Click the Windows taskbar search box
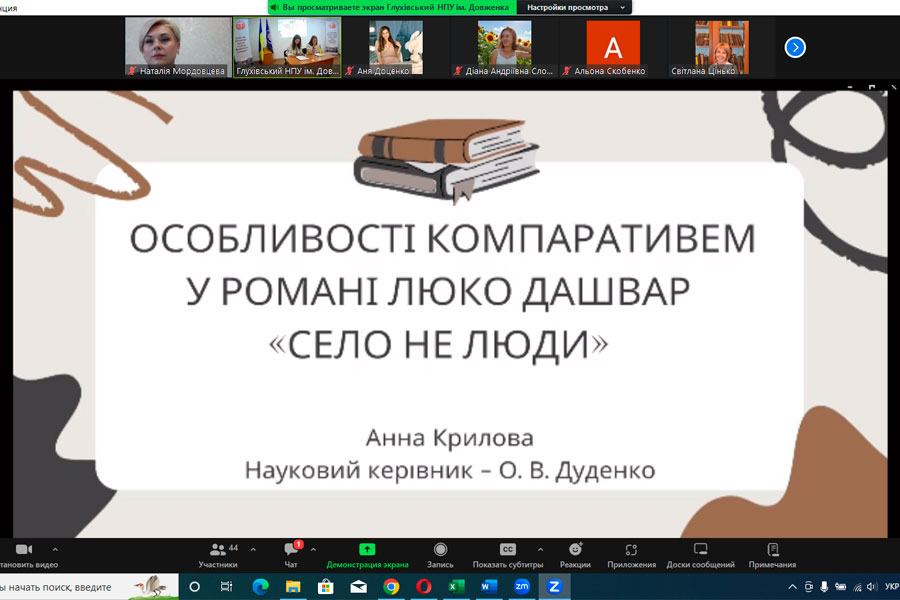 (70, 587)
